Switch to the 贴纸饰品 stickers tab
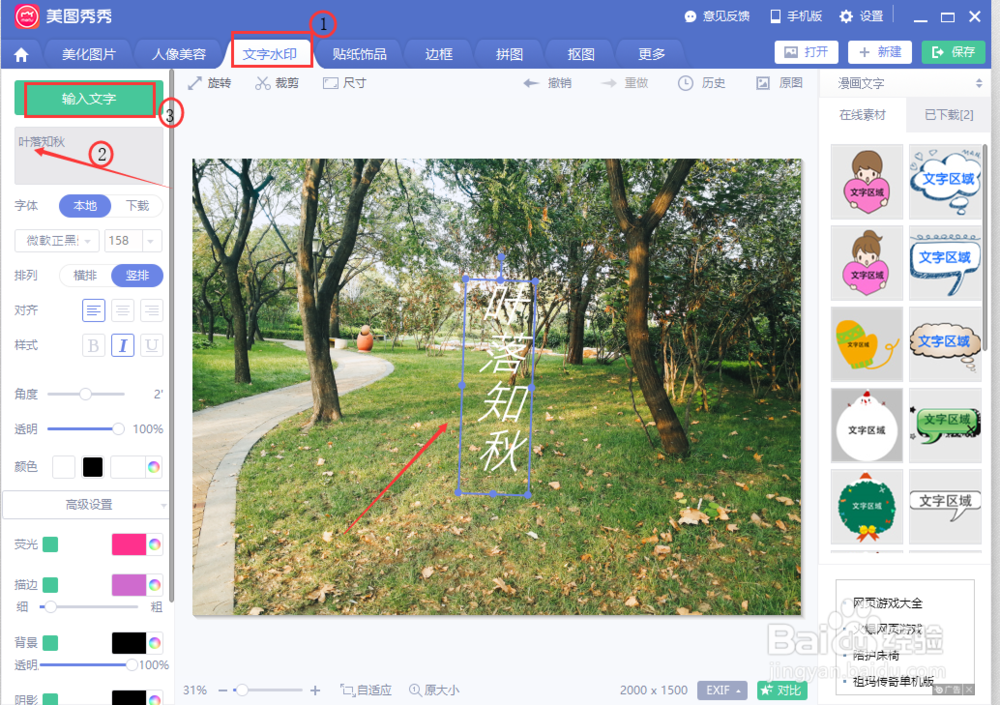This screenshot has width=1000, height=705. [x=359, y=54]
